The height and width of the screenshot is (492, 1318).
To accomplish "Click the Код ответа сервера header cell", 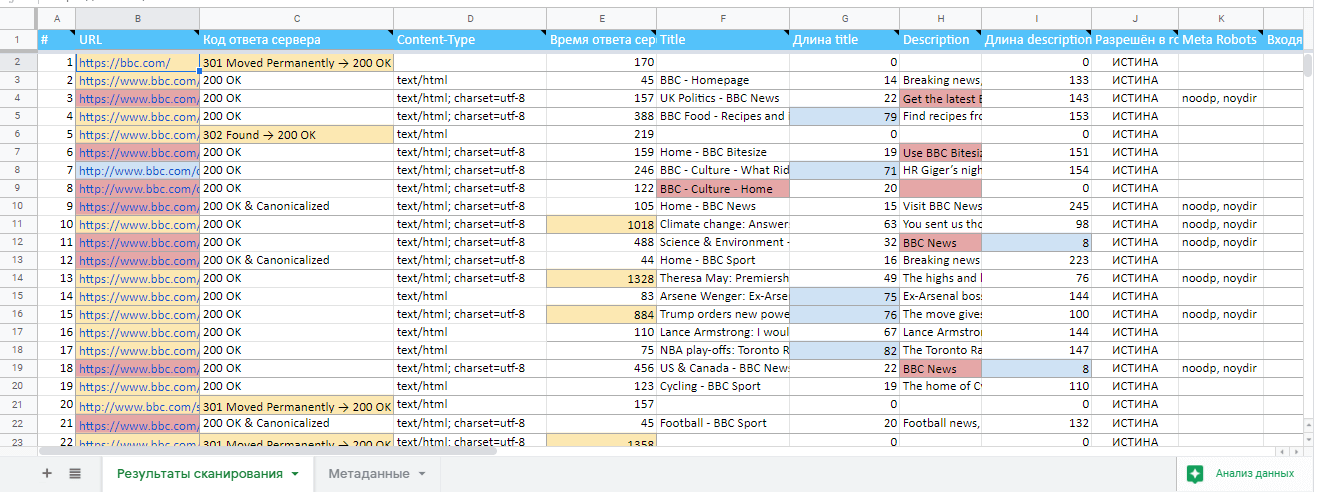I will click(x=295, y=40).
